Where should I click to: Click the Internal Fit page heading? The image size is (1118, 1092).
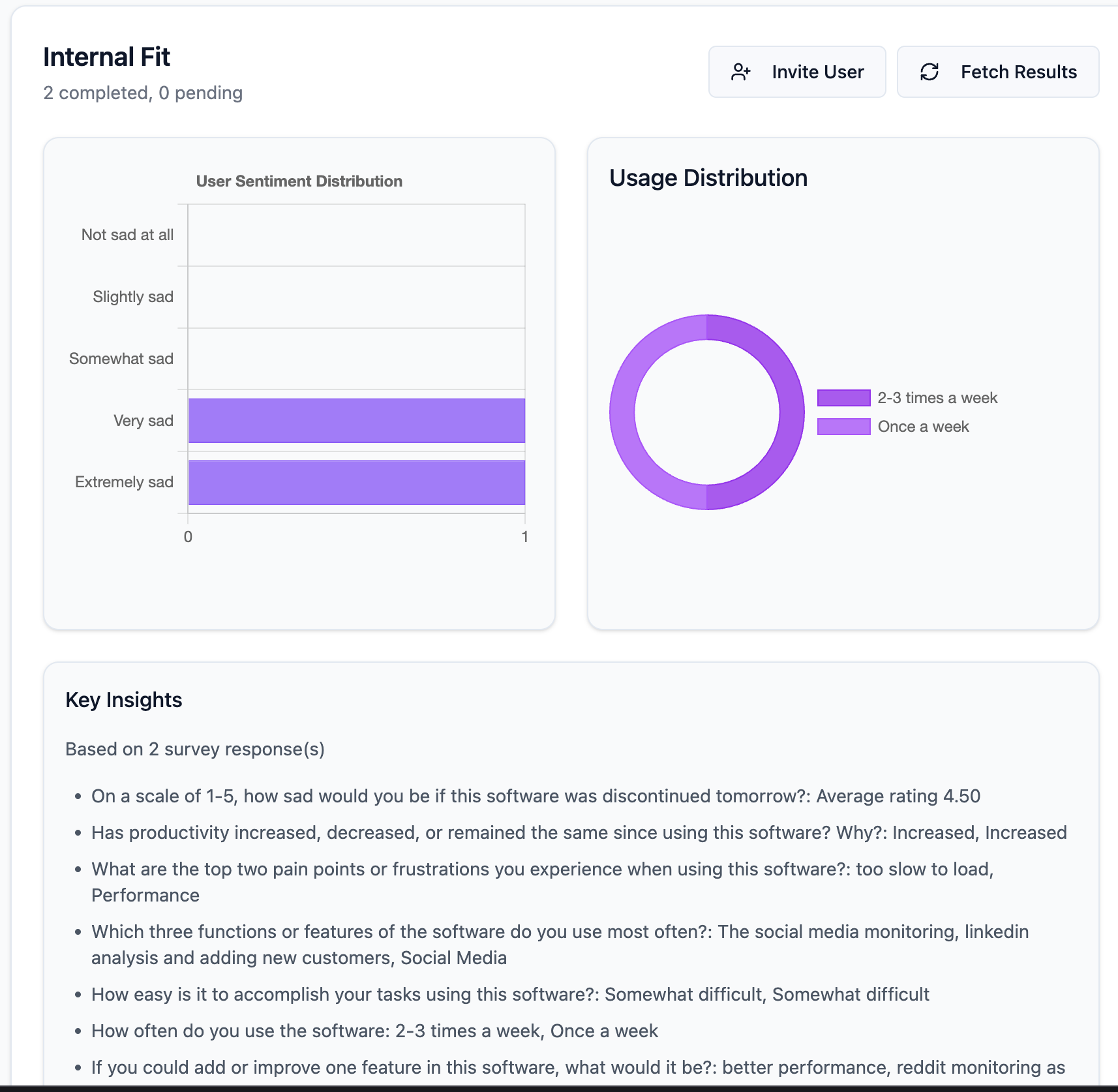pyautogui.click(x=106, y=57)
